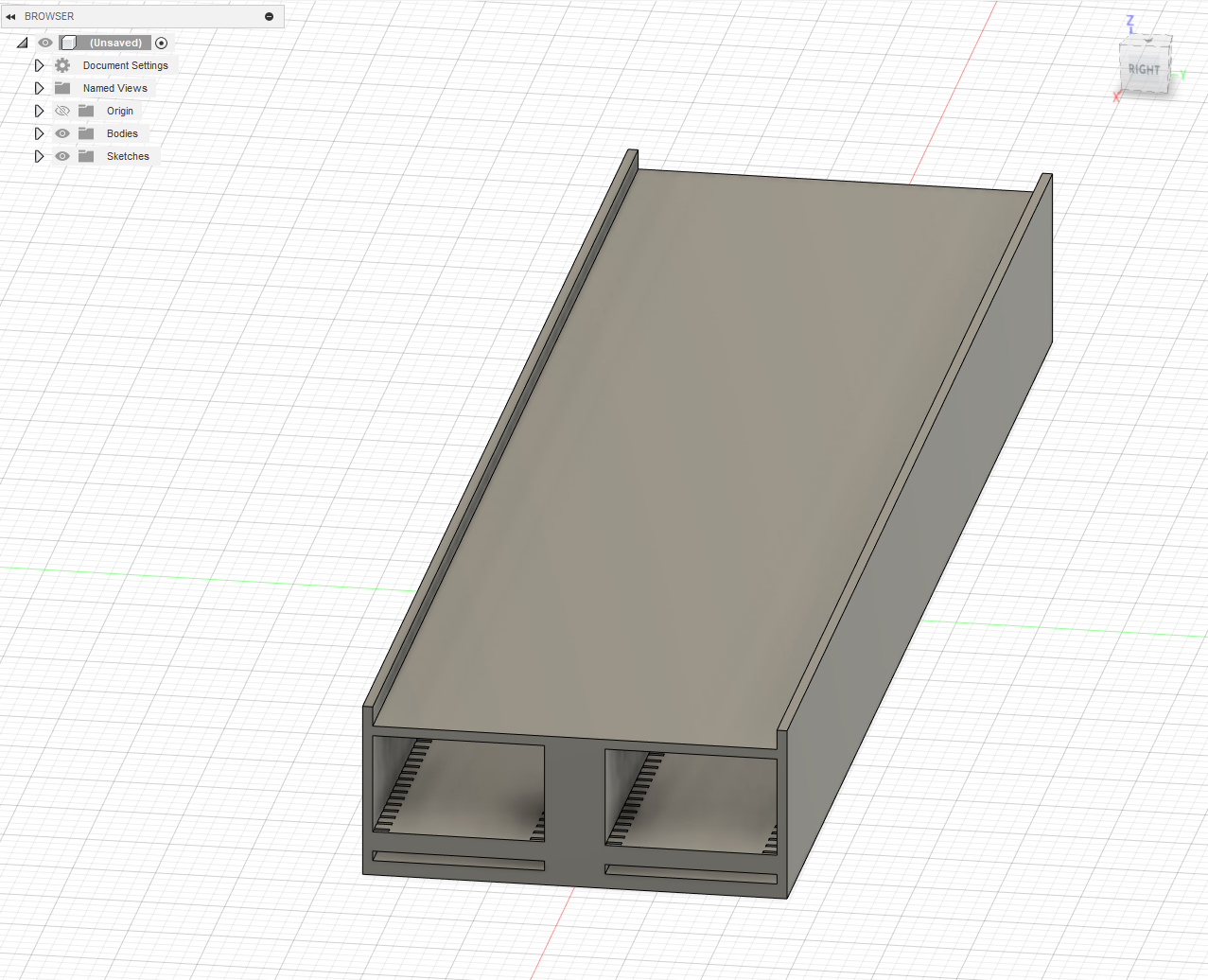Expand the Document Settings node
Viewport: 1208px width, 980px height.
coord(39,65)
